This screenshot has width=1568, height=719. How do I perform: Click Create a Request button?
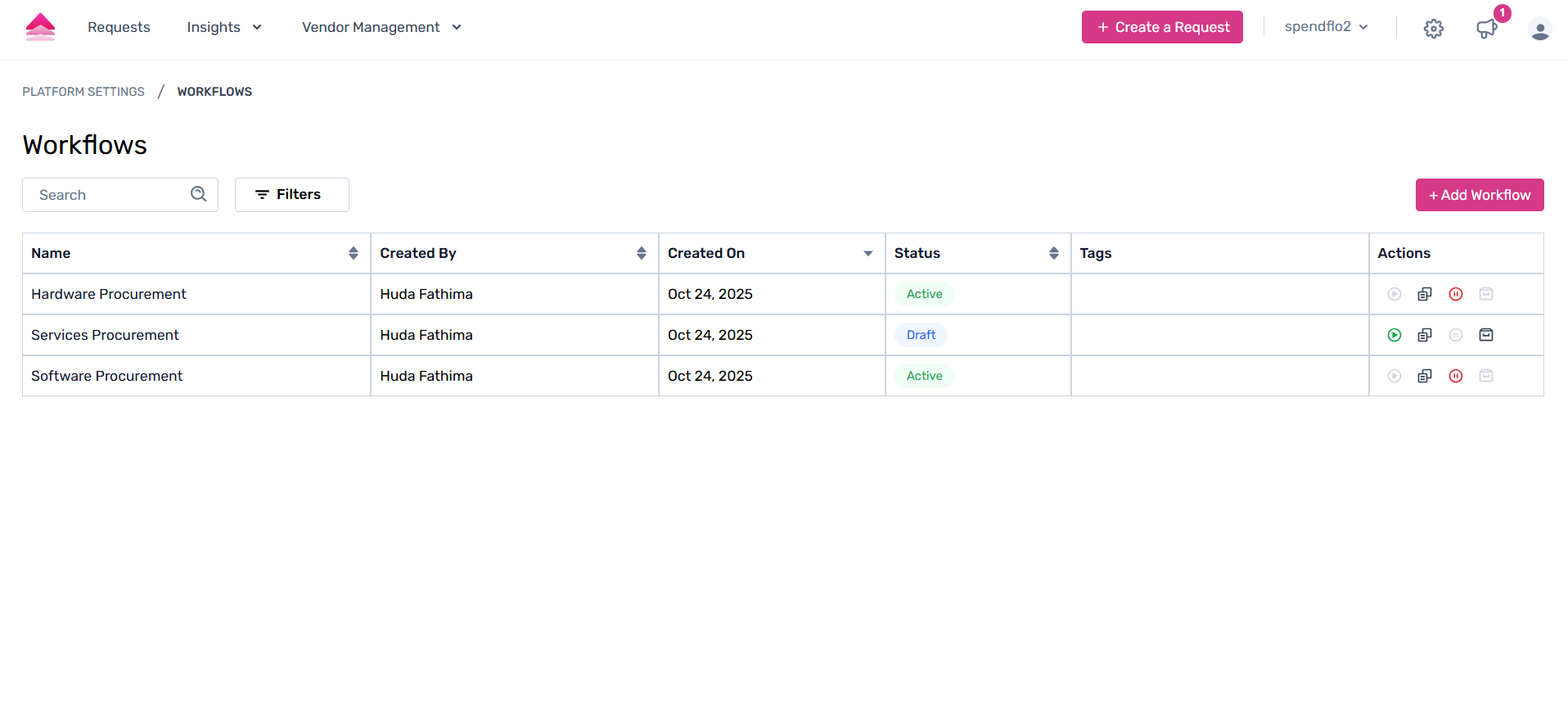[1162, 27]
